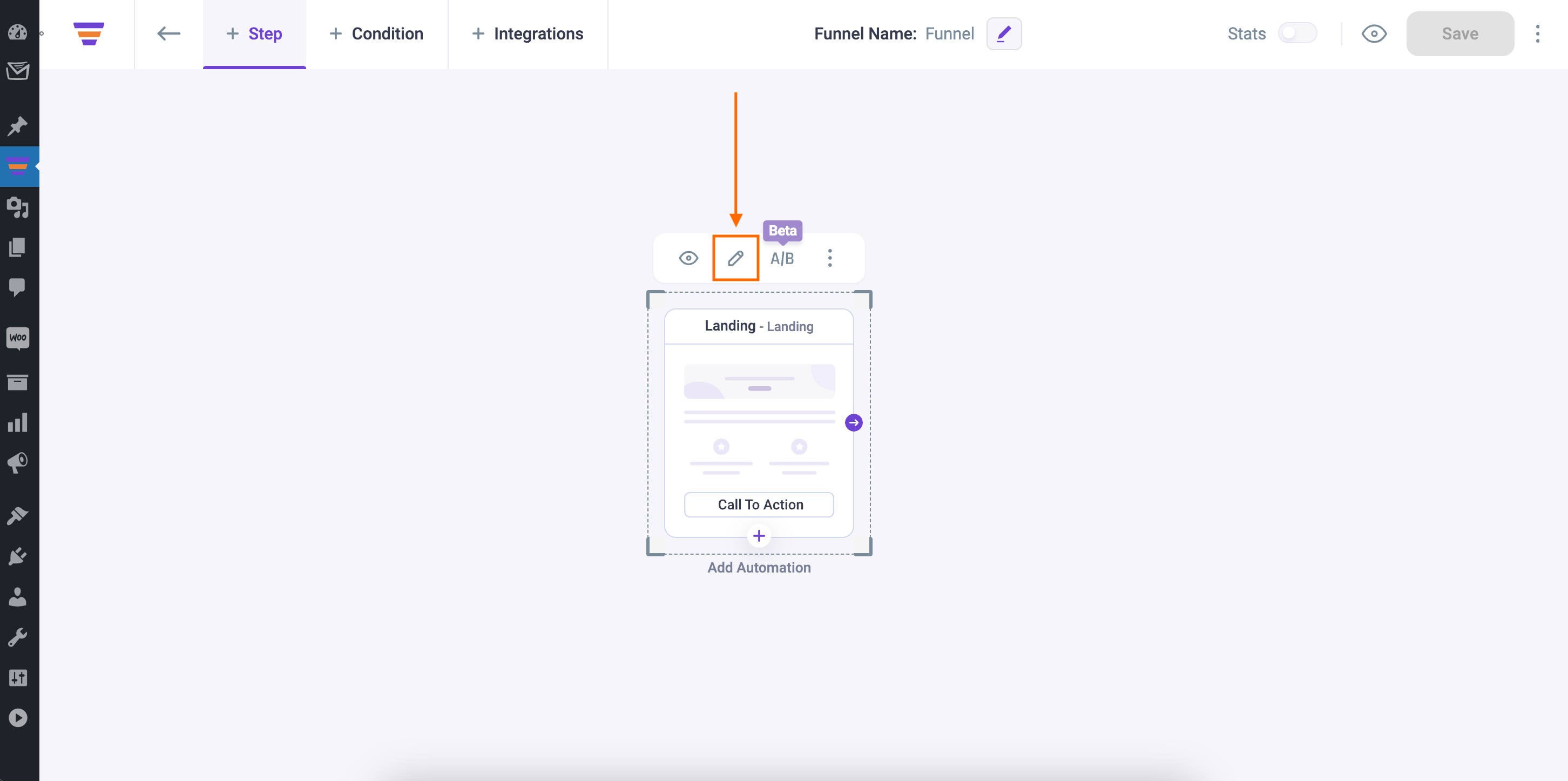Click the pencil edit icon on step
Viewport: 1568px width, 781px height.
point(735,258)
